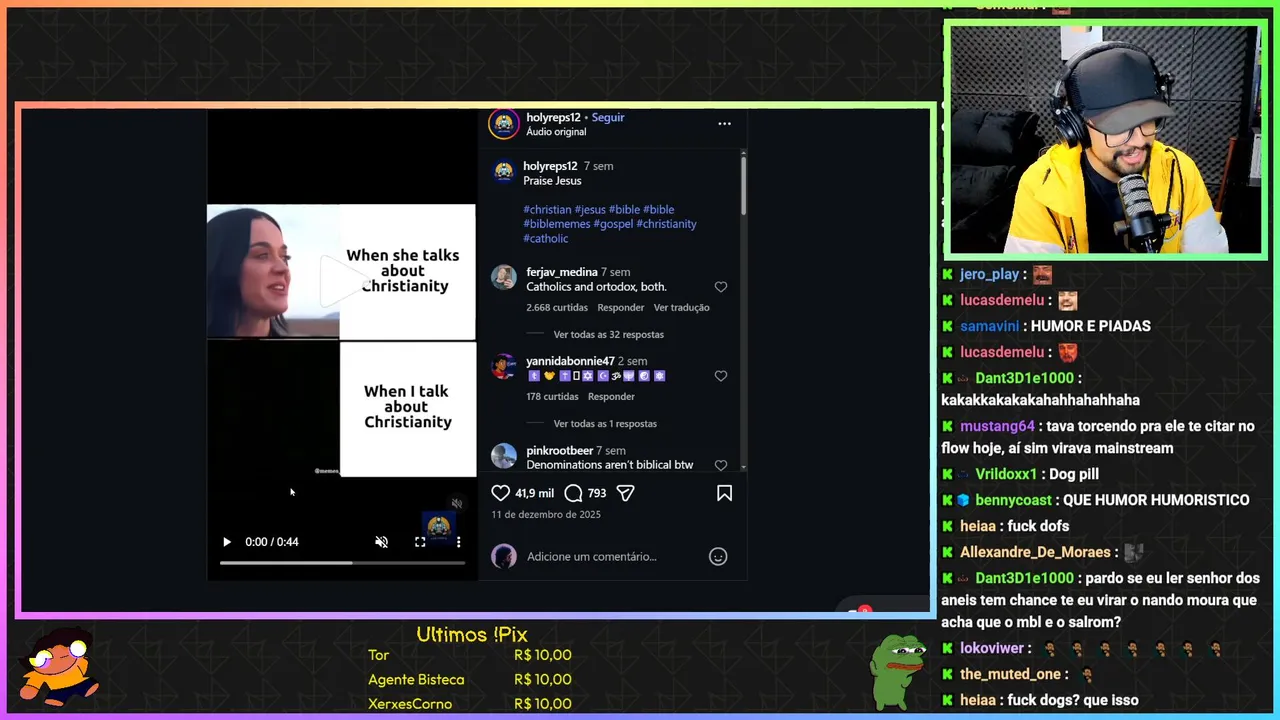
Task: Click the yannidabonnie47 avatar
Action: pos(504,366)
